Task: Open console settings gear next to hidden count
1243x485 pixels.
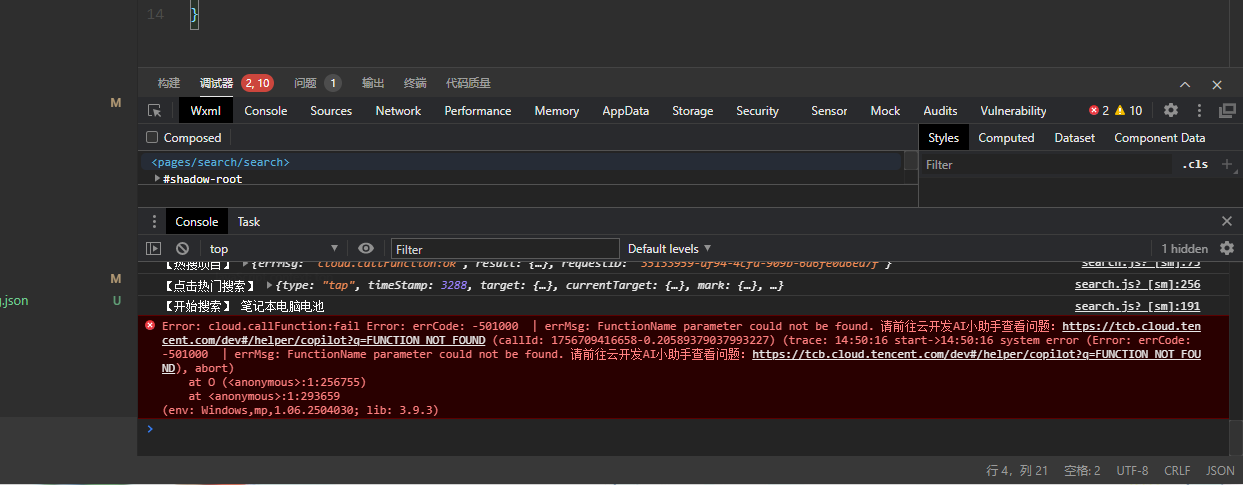Action: pos(1227,248)
